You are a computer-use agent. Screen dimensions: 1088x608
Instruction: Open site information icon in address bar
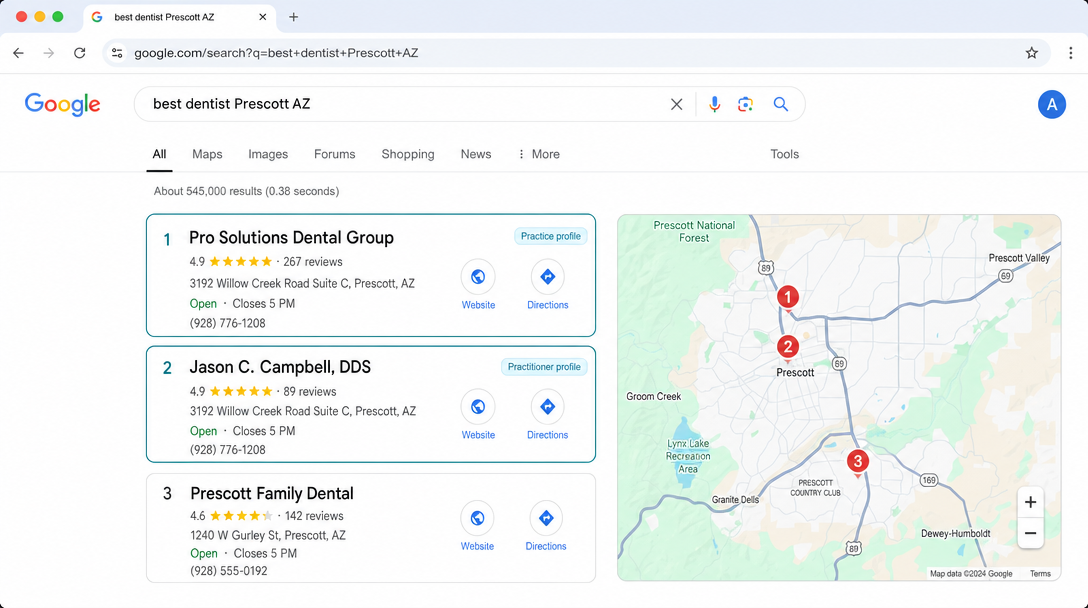pos(117,53)
